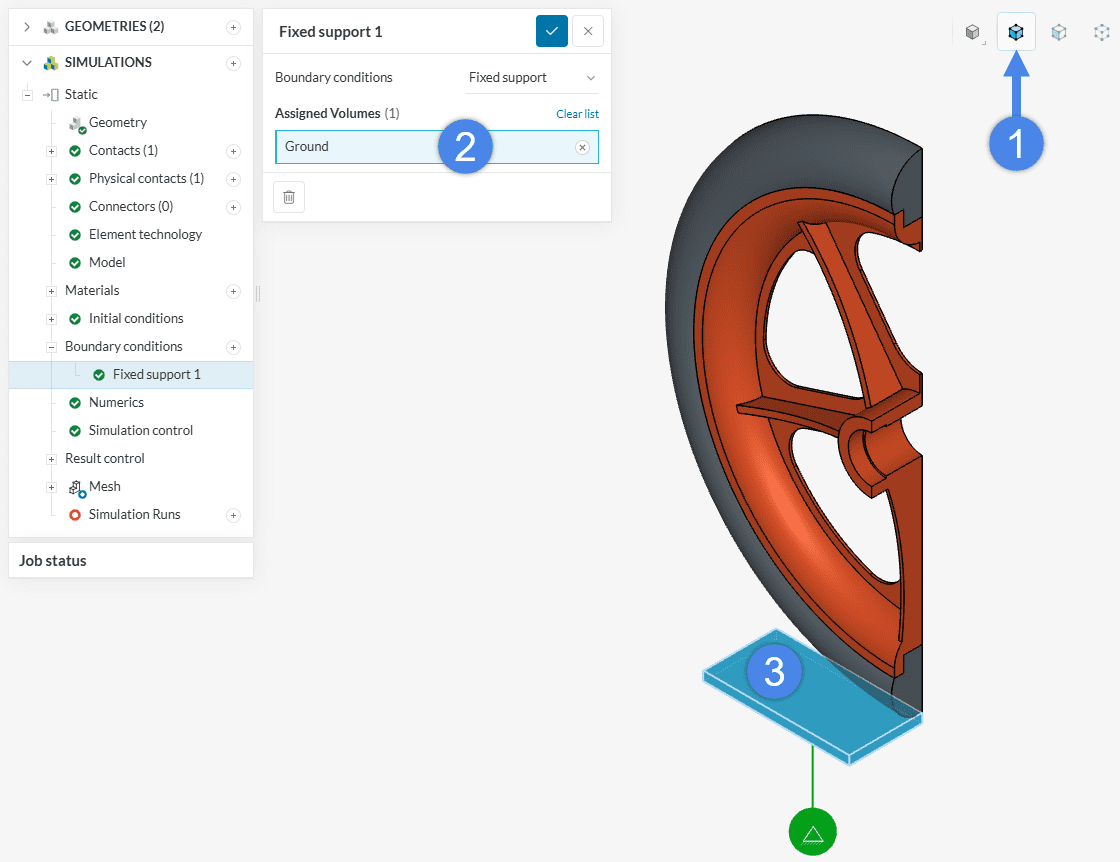Open the Boundary conditions type dropdown
The width and height of the screenshot is (1120, 862).
click(532, 78)
